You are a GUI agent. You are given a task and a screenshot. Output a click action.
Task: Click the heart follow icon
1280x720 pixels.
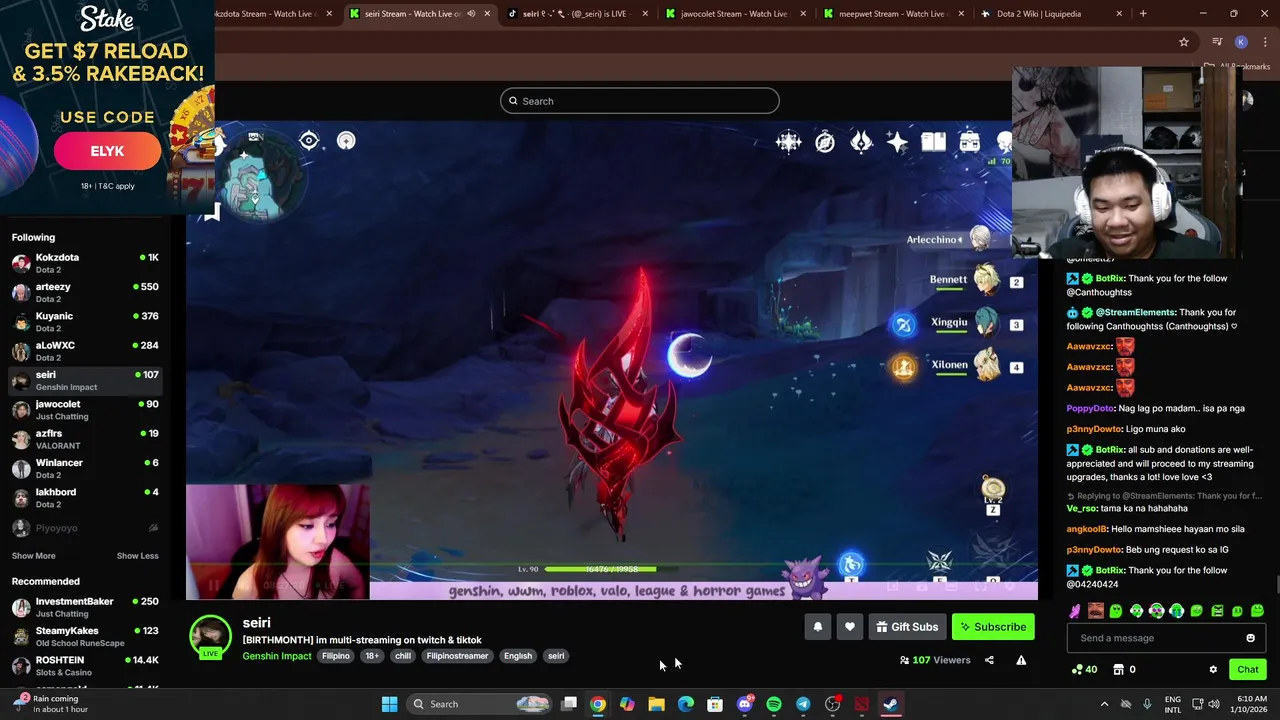tap(849, 627)
